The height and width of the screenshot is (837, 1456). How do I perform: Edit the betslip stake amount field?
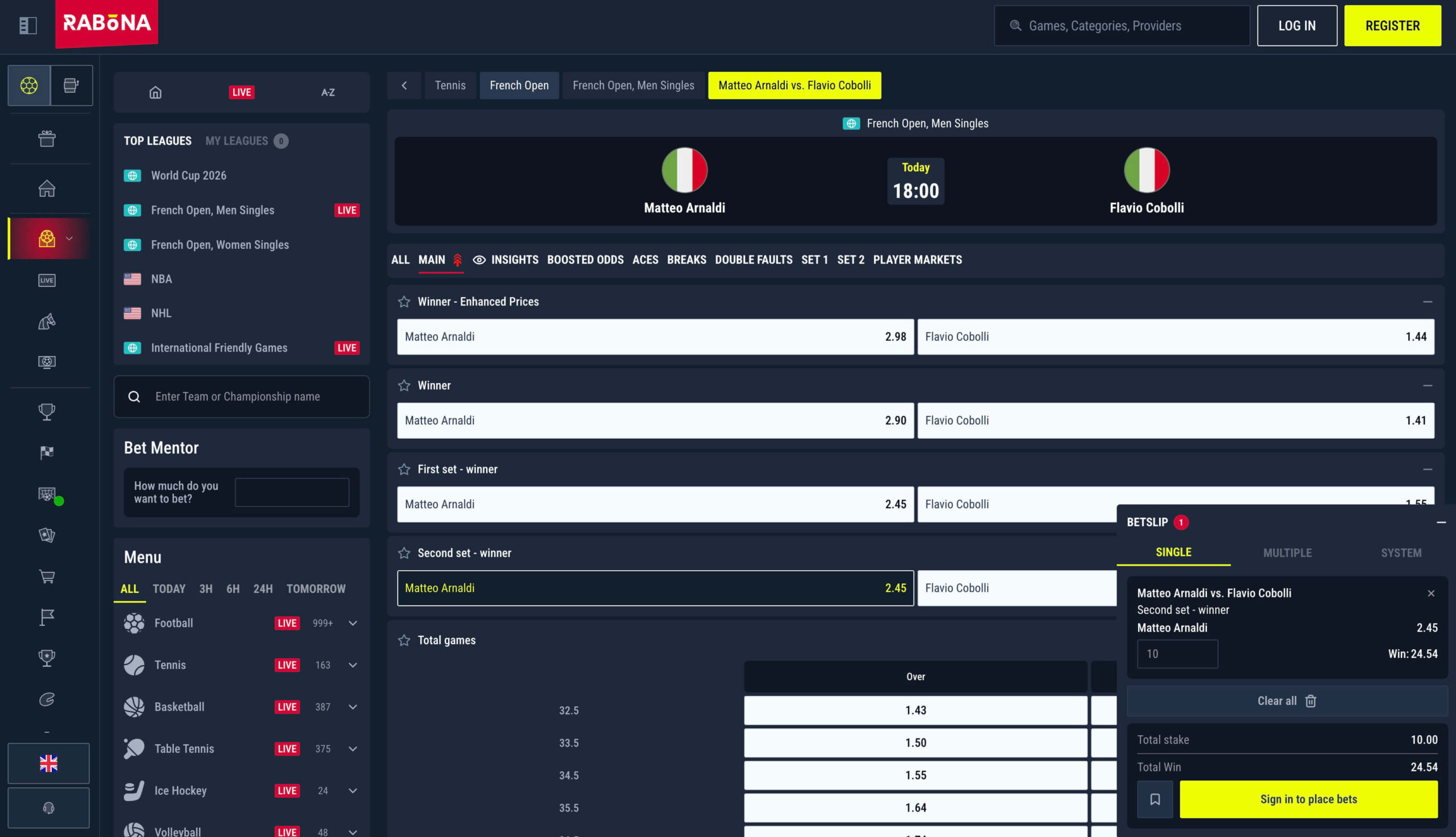(x=1177, y=654)
